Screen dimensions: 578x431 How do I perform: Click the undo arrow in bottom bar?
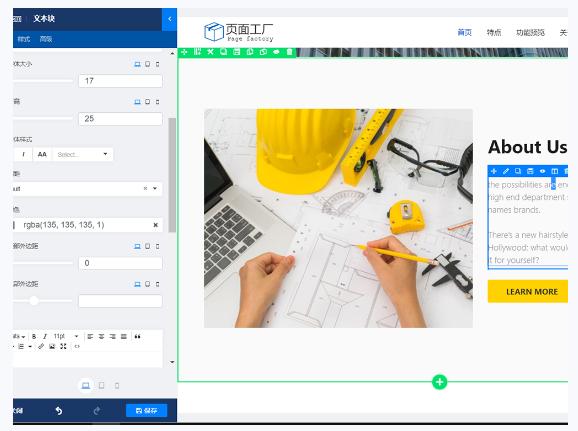59,410
